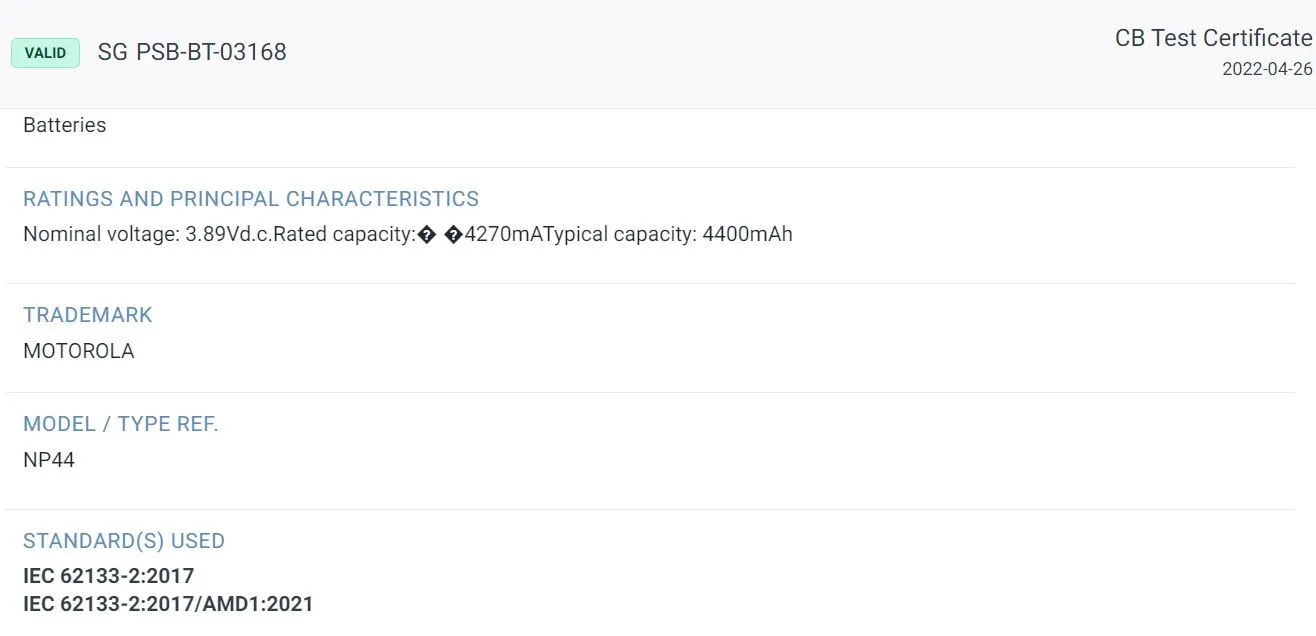
Task: Click the Model / Type Ref. heading
Action: (x=121, y=424)
